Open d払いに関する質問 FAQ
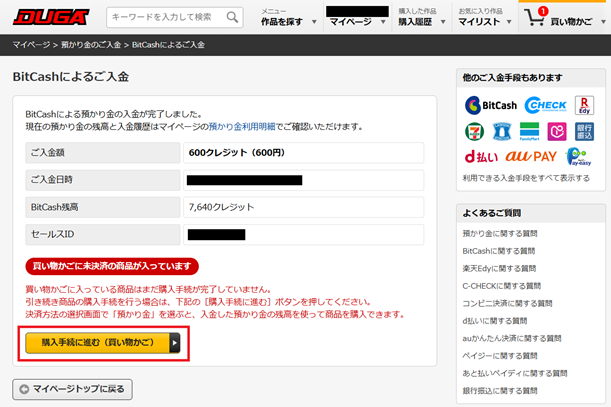This screenshot has width=611, height=407. 495,321
